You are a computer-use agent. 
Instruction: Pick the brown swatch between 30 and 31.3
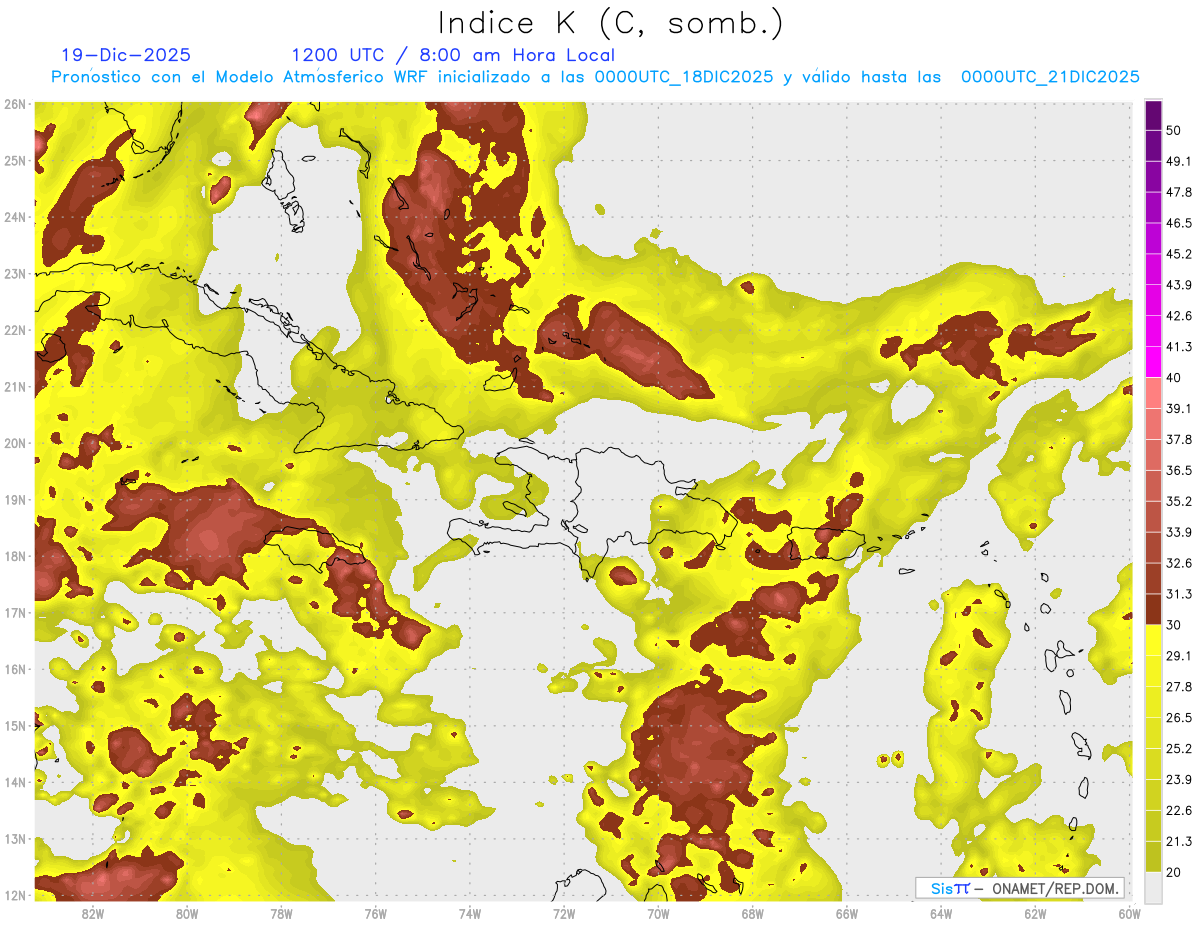click(1153, 609)
